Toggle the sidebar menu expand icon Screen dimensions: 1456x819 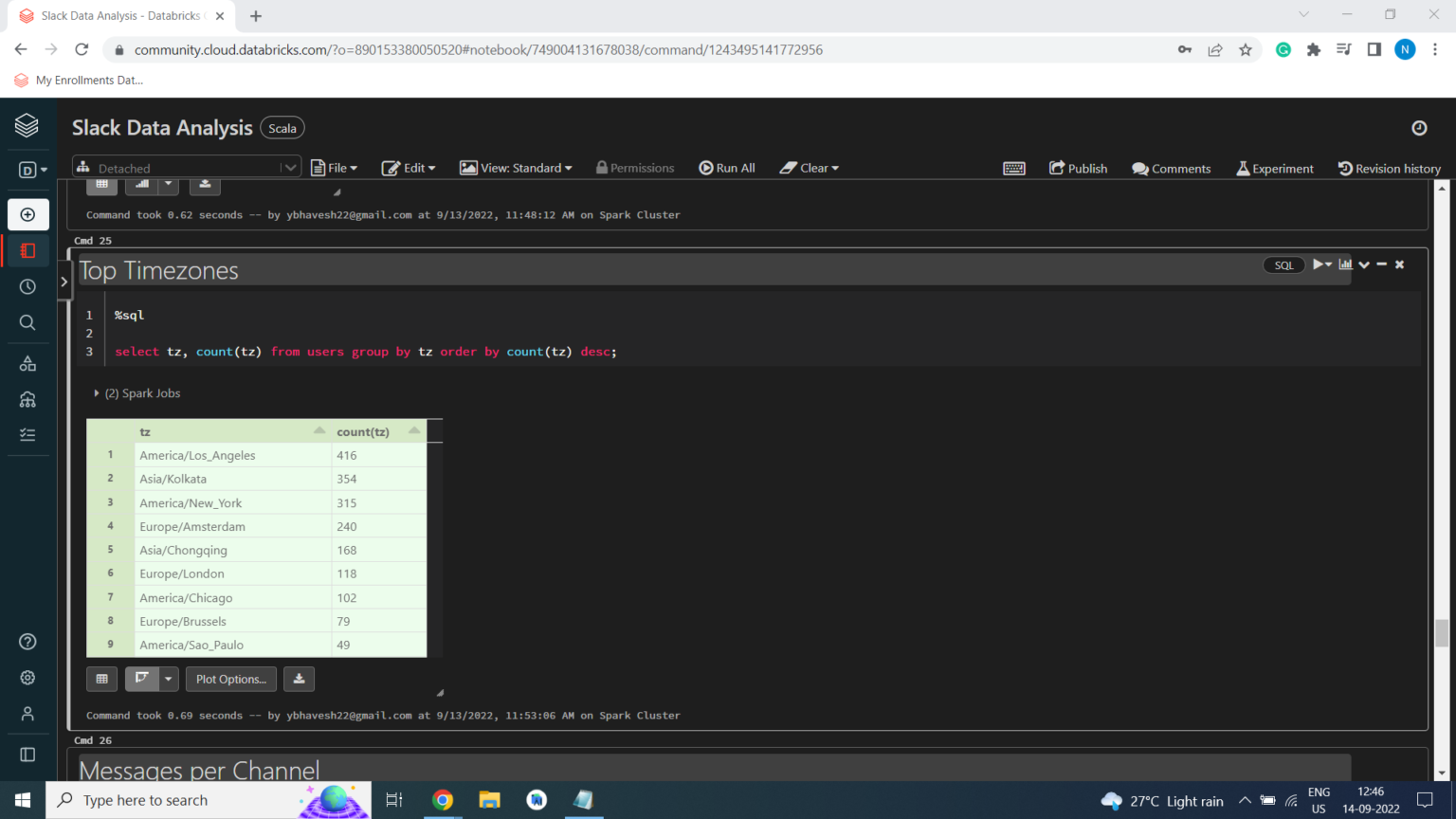pyautogui.click(x=27, y=755)
